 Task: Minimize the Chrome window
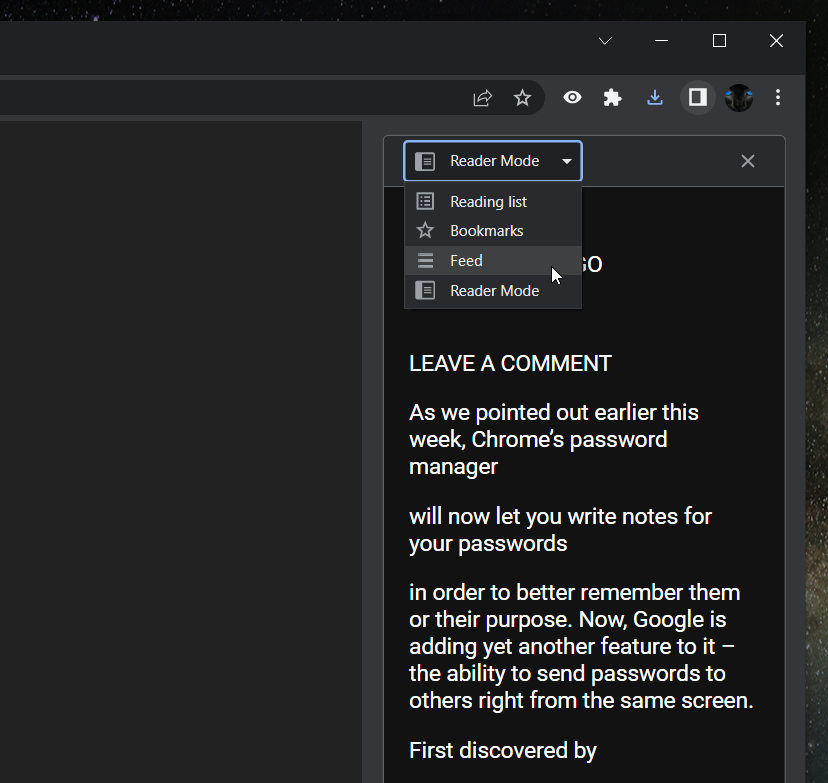pos(661,41)
